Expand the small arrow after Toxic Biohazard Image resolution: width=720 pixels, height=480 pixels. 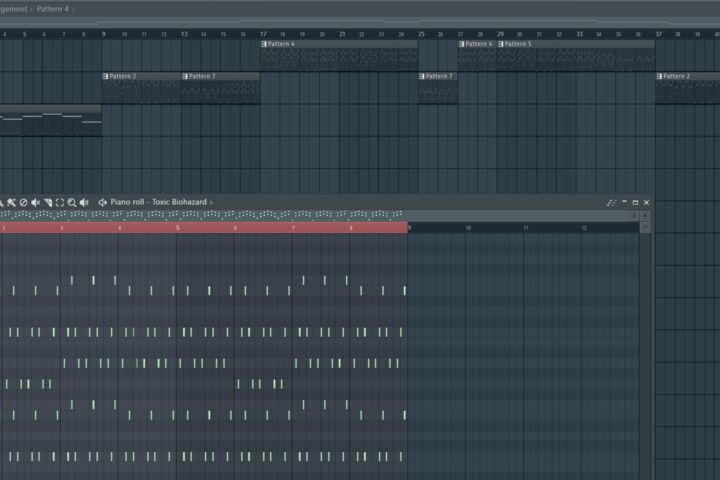[x=211, y=203]
